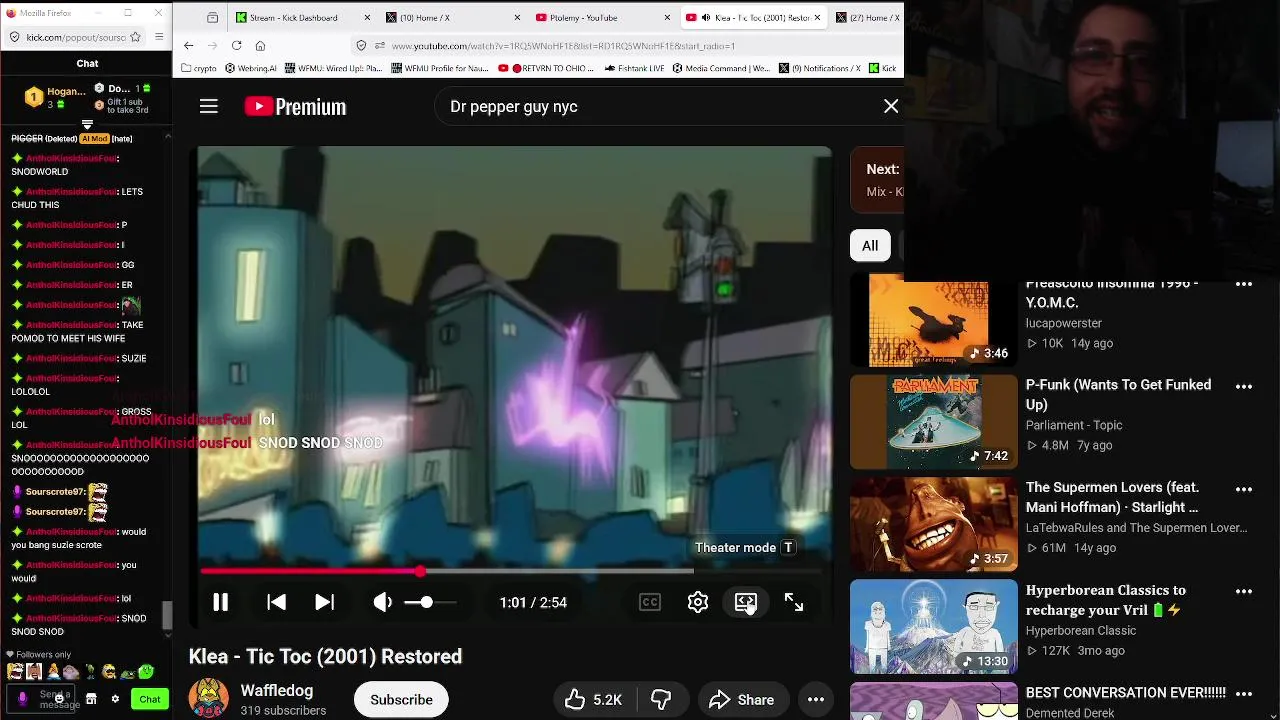Like the video (5.2K)

pos(593,700)
